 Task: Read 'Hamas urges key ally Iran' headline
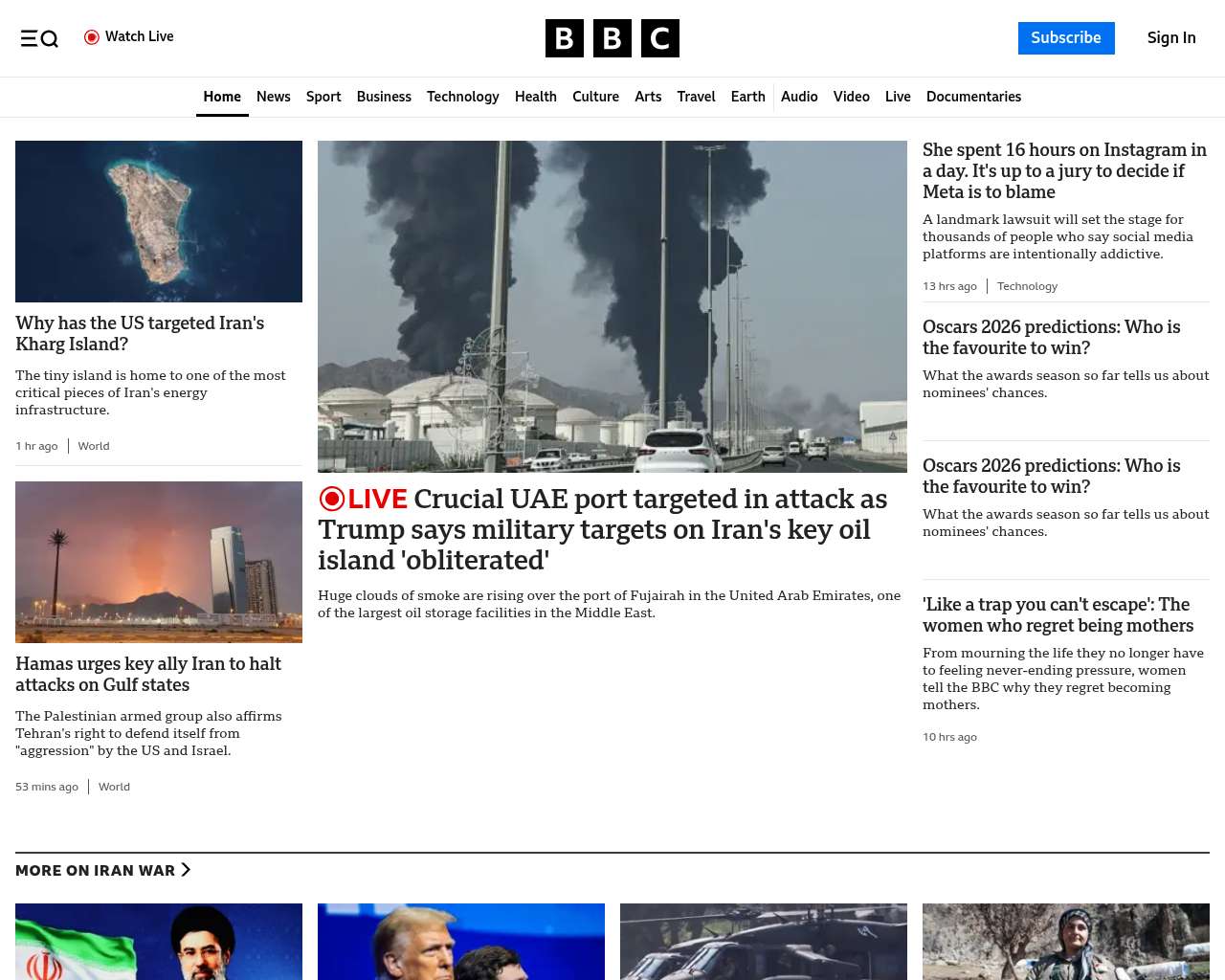(x=148, y=674)
